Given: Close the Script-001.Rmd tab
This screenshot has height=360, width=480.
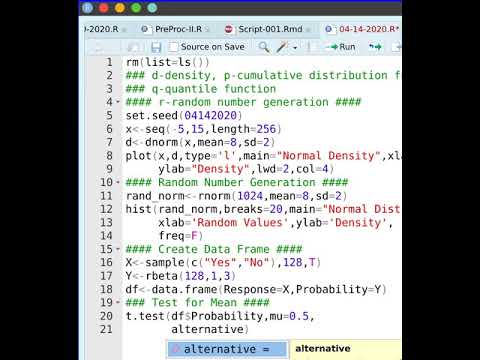Looking at the screenshot, I should tap(308, 30).
